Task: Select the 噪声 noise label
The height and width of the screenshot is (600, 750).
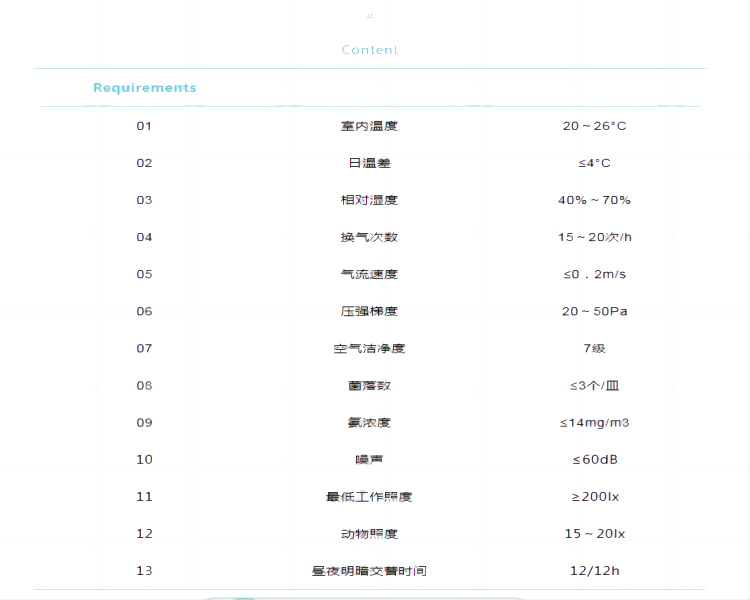Action: coord(369,459)
